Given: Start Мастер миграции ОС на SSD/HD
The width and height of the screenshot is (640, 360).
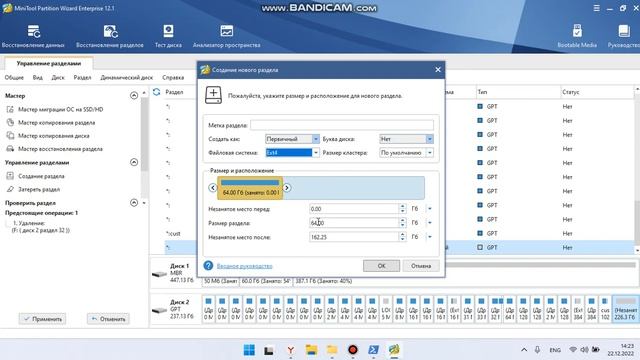Looking at the screenshot, I should click(60, 109).
